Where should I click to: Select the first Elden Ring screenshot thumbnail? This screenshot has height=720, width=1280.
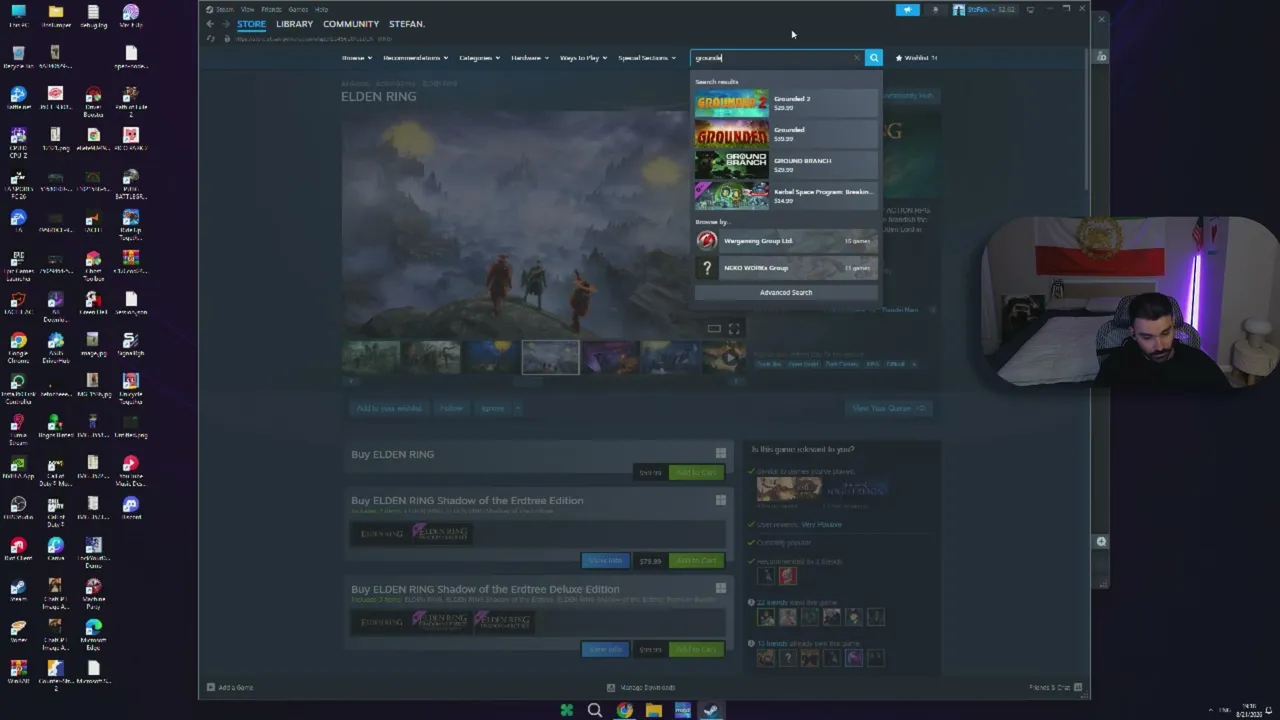point(371,357)
